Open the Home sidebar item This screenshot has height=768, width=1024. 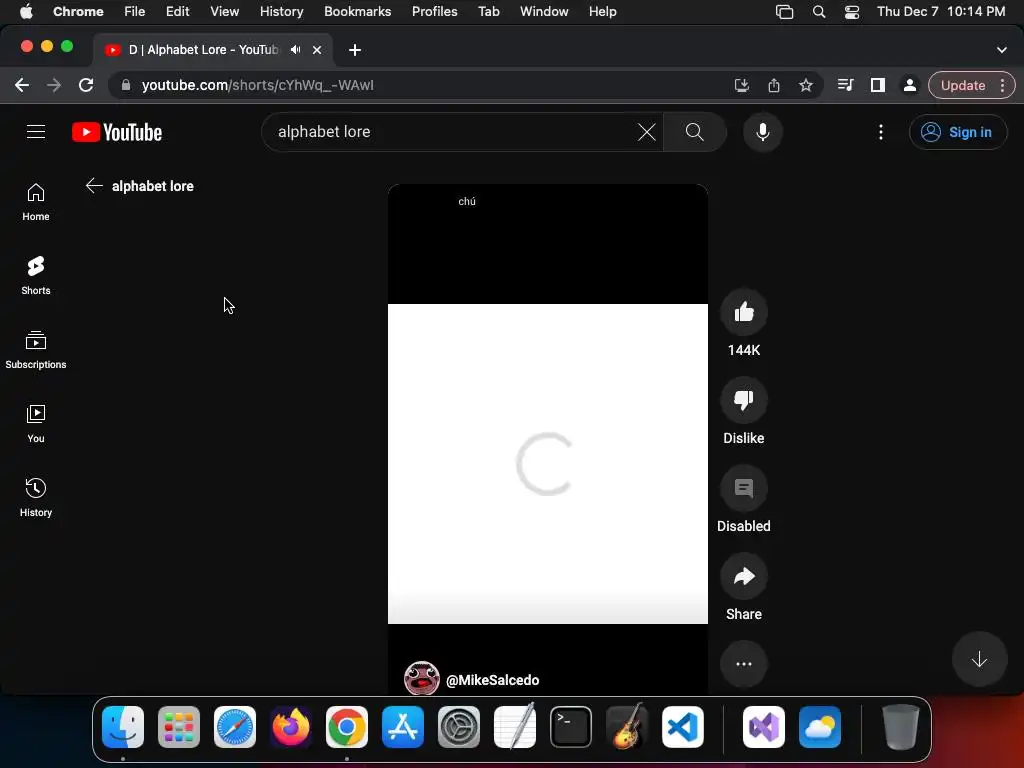click(x=36, y=202)
